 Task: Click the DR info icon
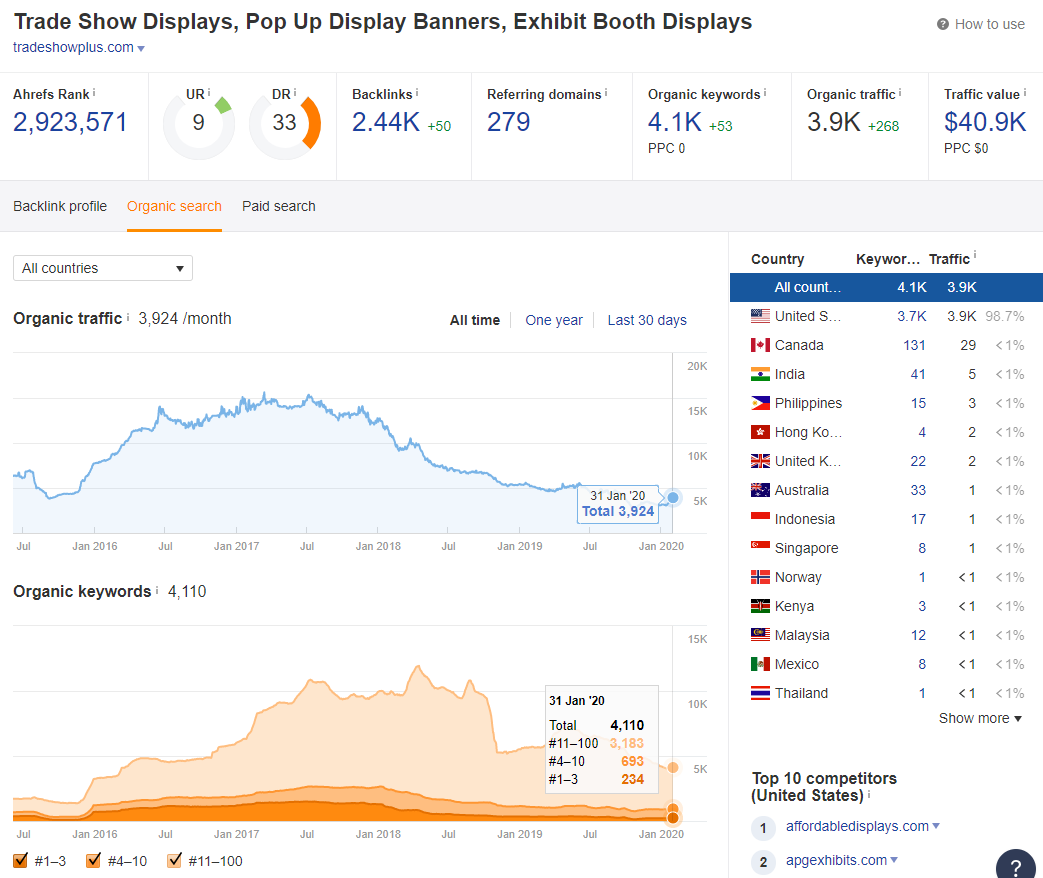coord(295,93)
